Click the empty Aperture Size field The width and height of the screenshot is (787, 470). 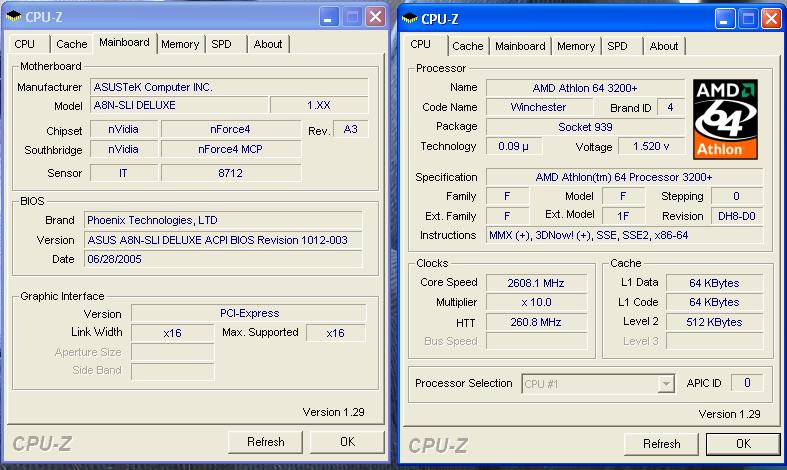coord(173,352)
